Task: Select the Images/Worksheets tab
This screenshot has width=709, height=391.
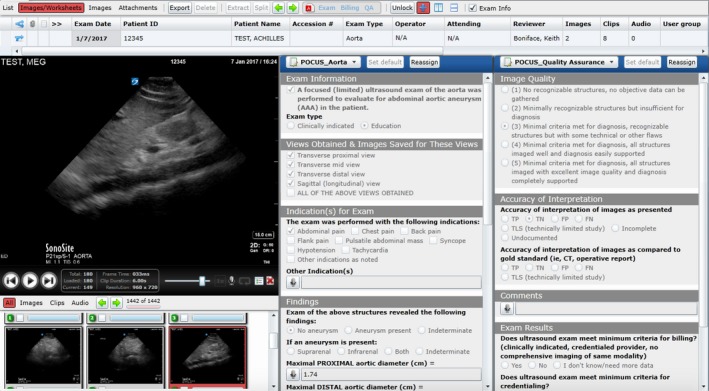Action: point(51,8)
